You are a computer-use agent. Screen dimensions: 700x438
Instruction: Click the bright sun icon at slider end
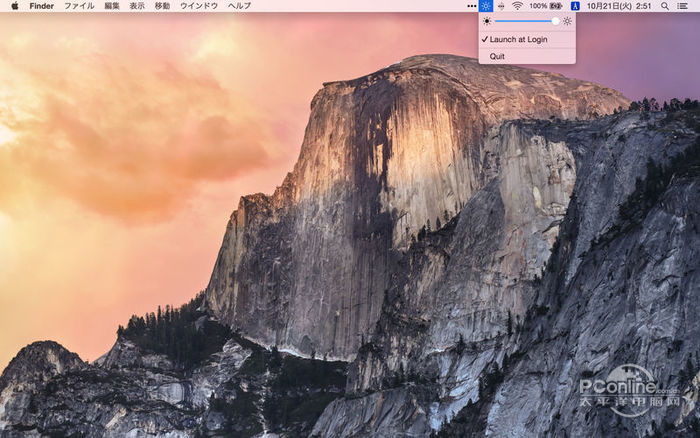567,21
